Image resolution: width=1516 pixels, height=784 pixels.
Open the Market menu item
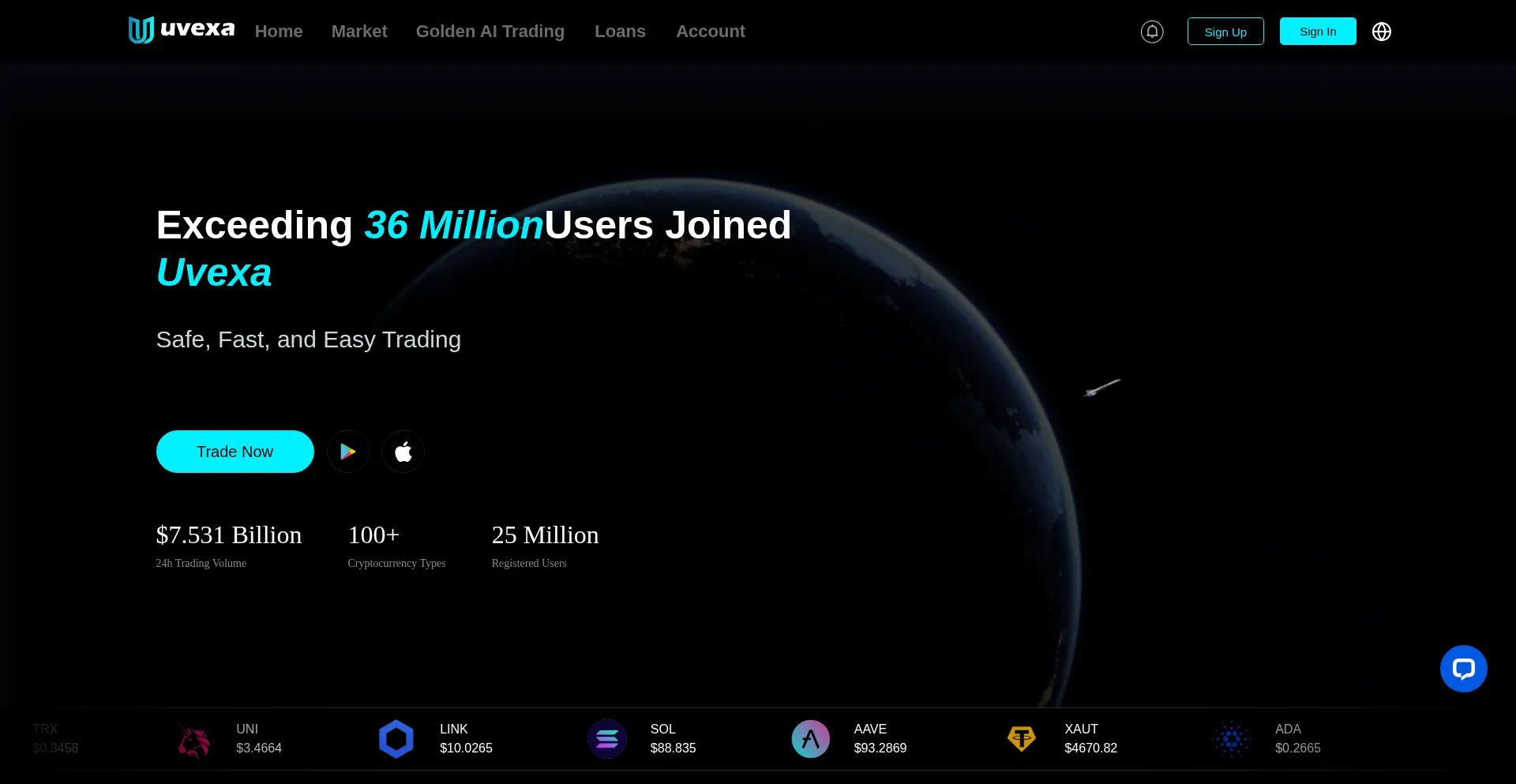click(359, 32)
